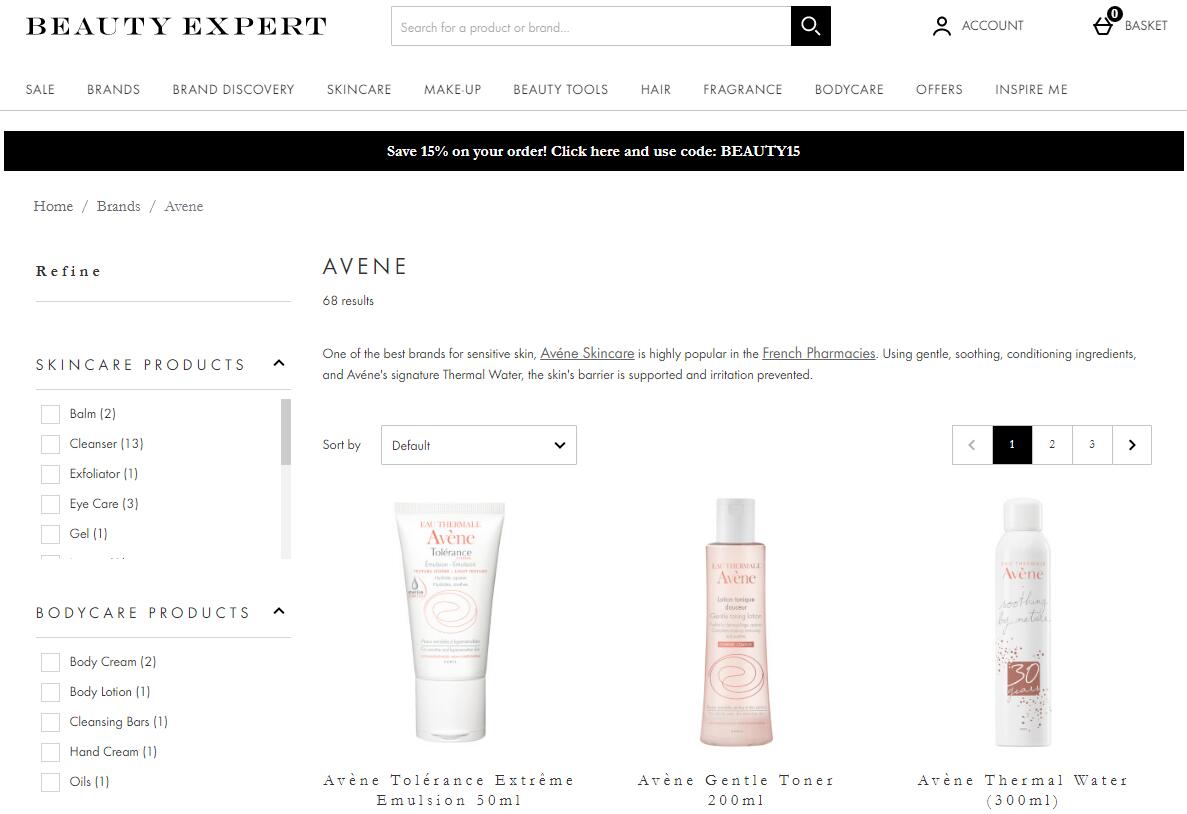Open the Fragrance menu item
This screenshot has height=814, width=1187.
point(743,89)
